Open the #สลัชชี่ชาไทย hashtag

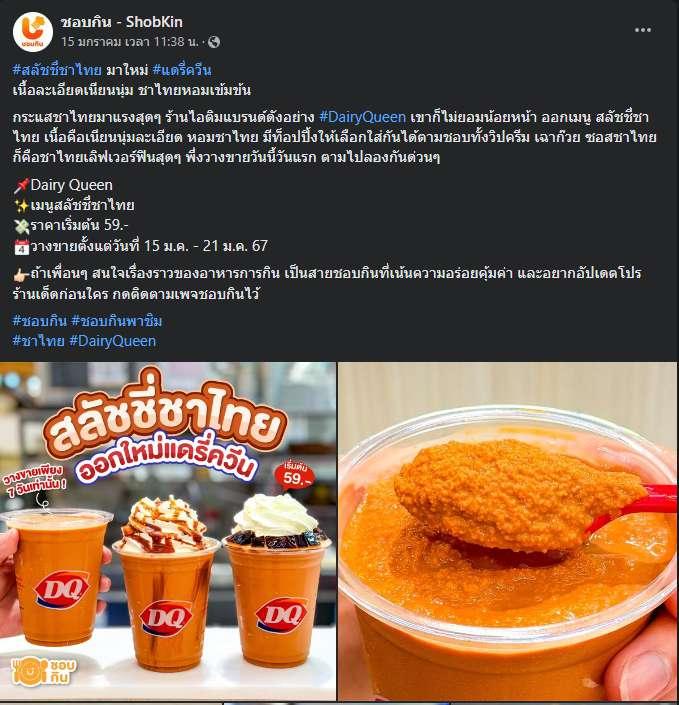point(57,70)
